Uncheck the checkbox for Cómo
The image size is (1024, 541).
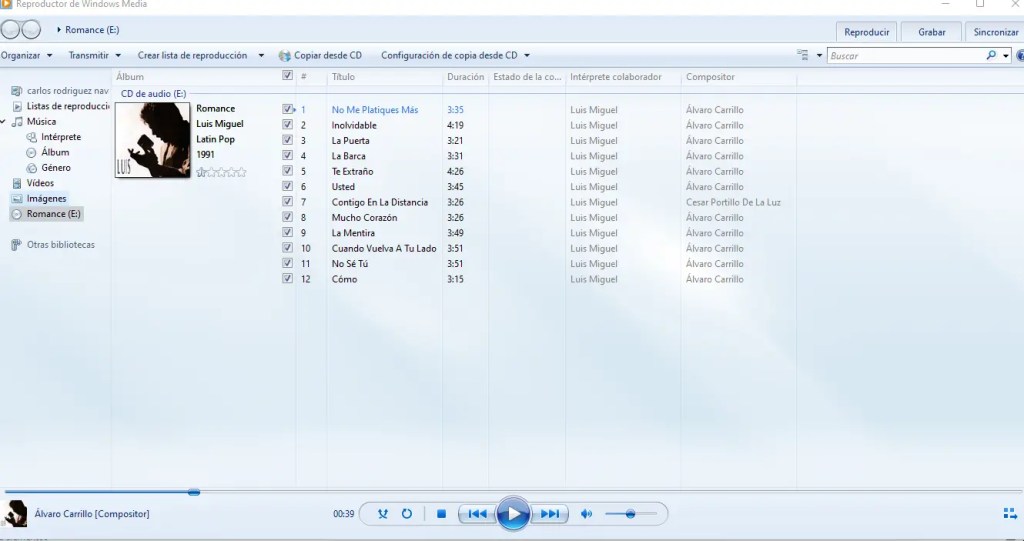[x=288, y=279]
